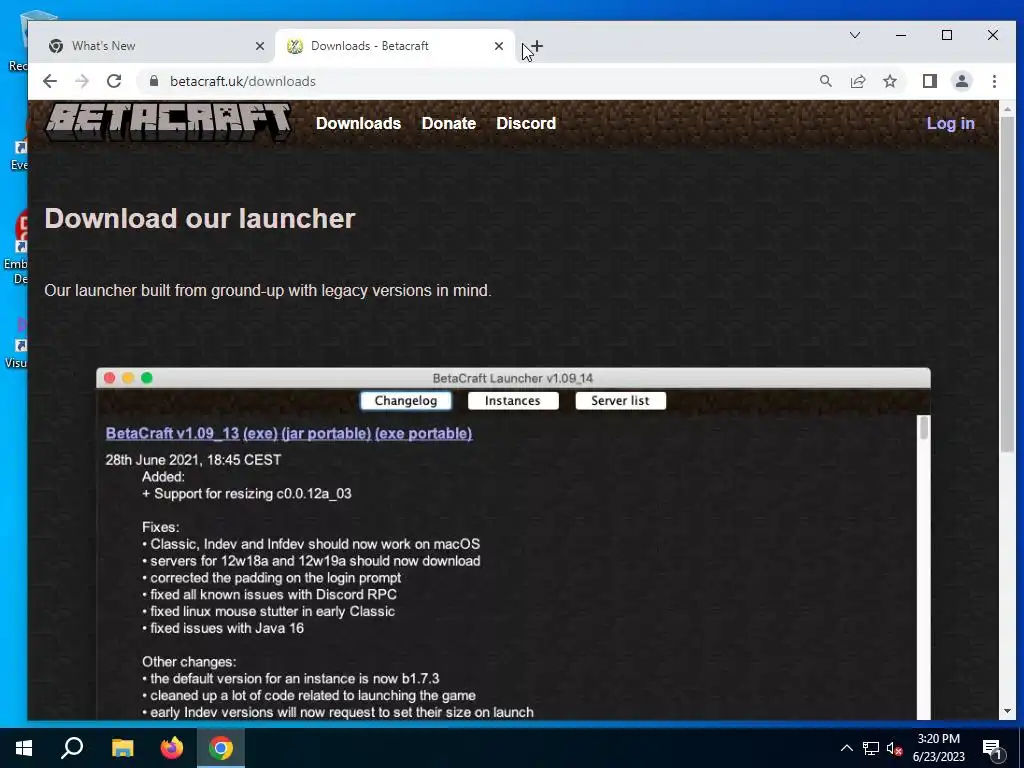Open the Downloads nav link
Screen dimensions: 1024x768
coord(358,123)
